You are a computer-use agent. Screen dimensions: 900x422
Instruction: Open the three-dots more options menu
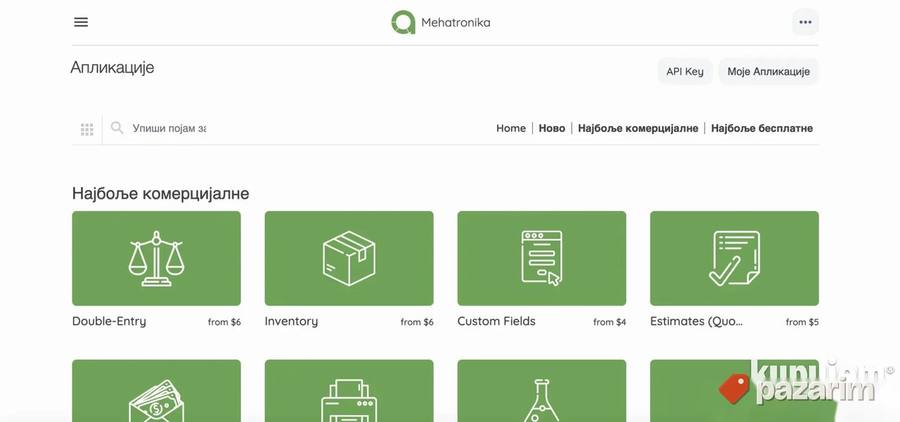[805, 22]
